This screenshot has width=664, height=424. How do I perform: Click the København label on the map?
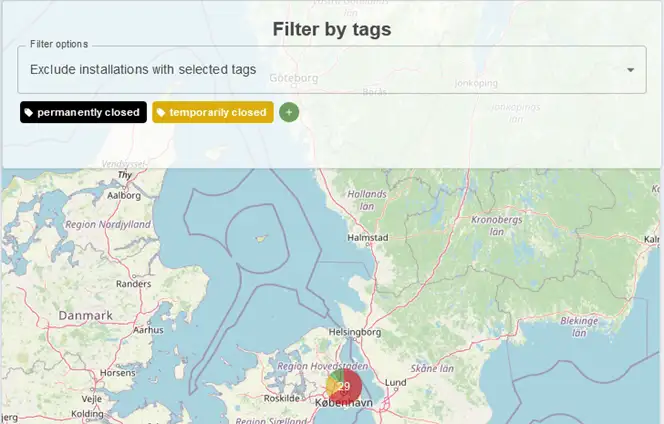click(344, 403)
